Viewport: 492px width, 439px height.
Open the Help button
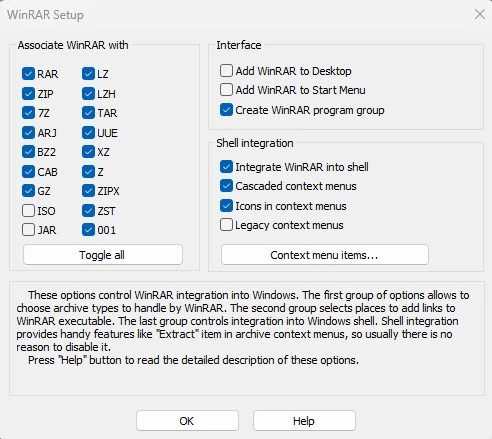coord(304,421)
